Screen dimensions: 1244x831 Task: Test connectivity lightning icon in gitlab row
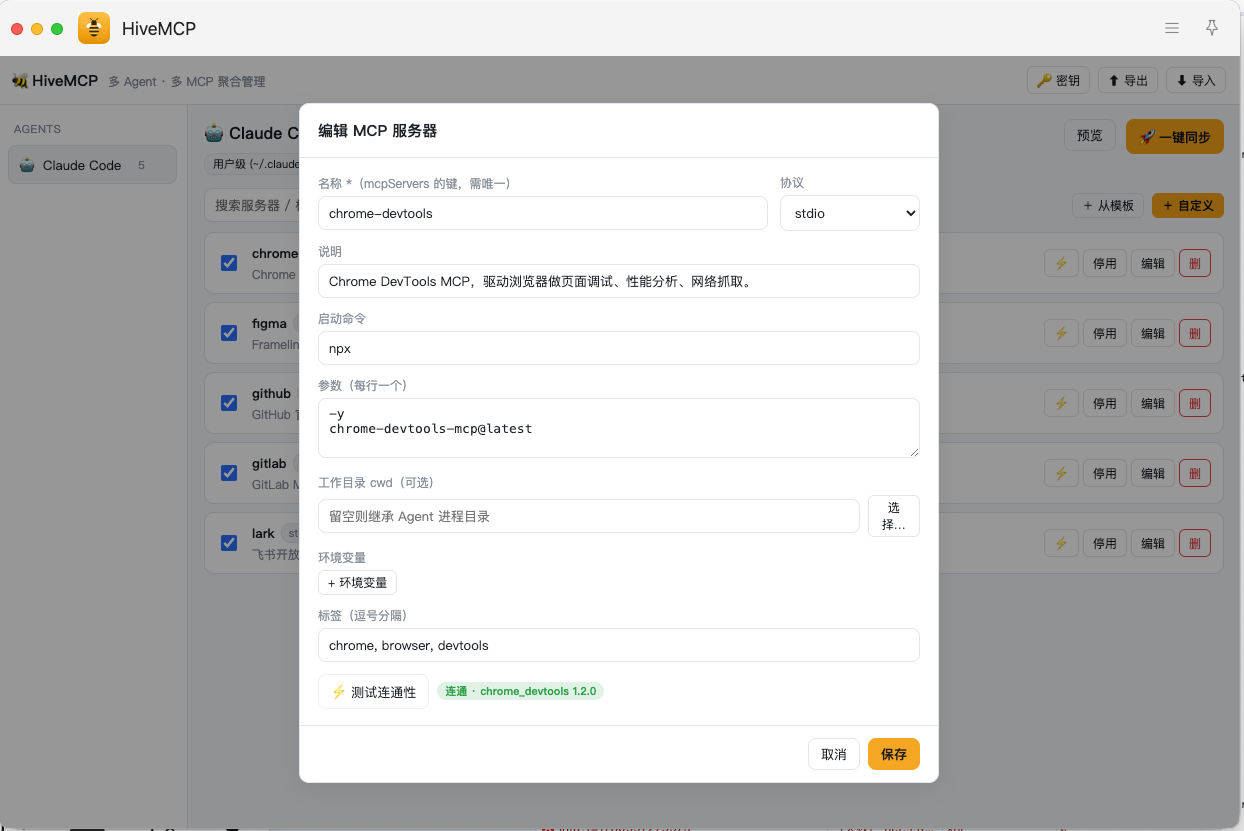tap(1061, 473)
